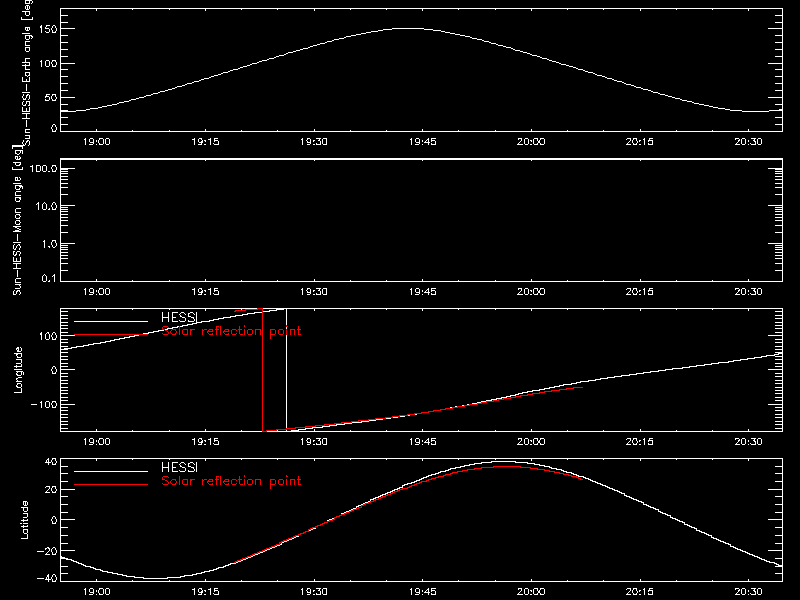Click the 150 tick on Earth angle axis

pos(48,30)
